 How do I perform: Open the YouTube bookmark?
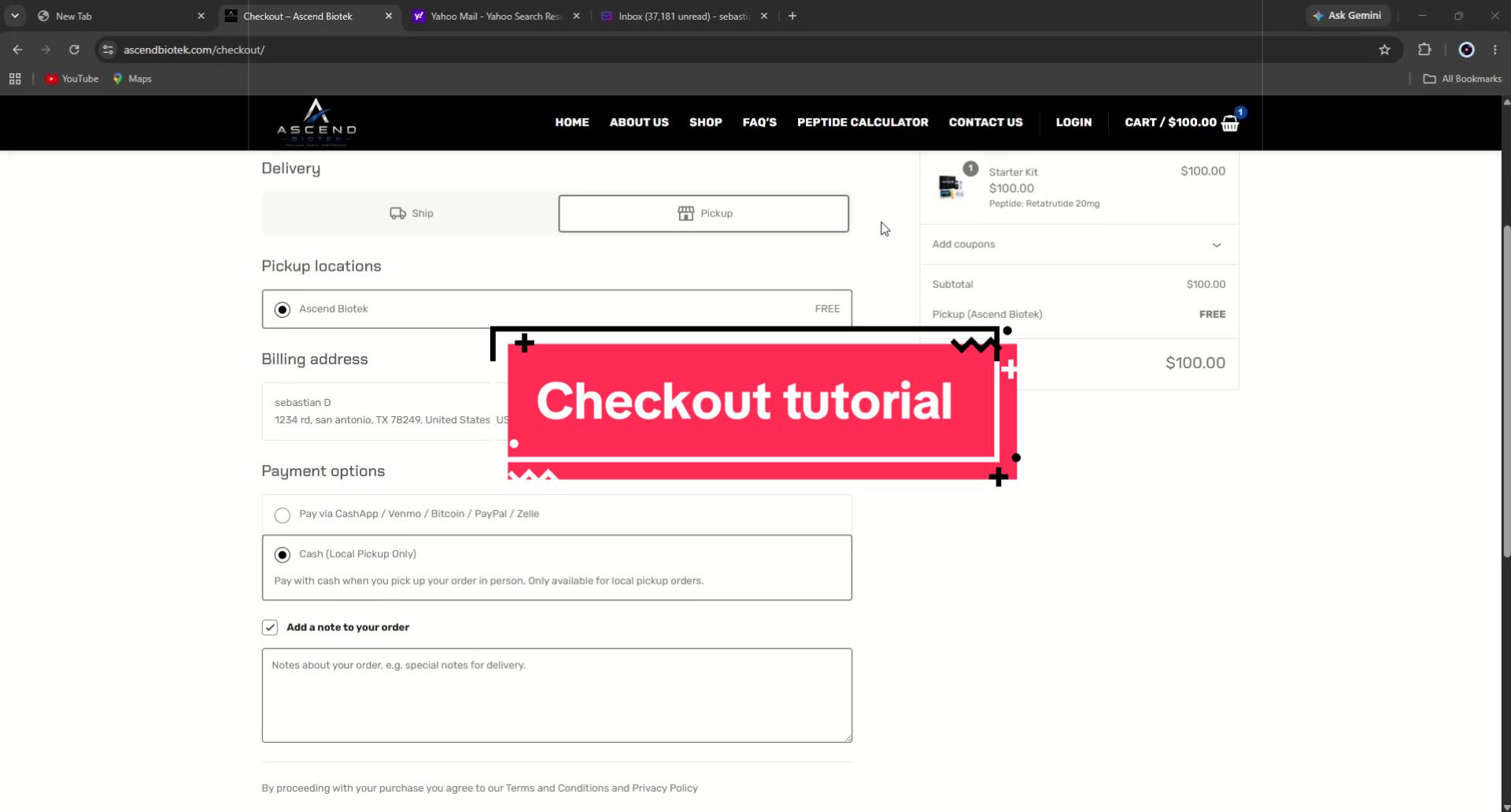[72, 79]
